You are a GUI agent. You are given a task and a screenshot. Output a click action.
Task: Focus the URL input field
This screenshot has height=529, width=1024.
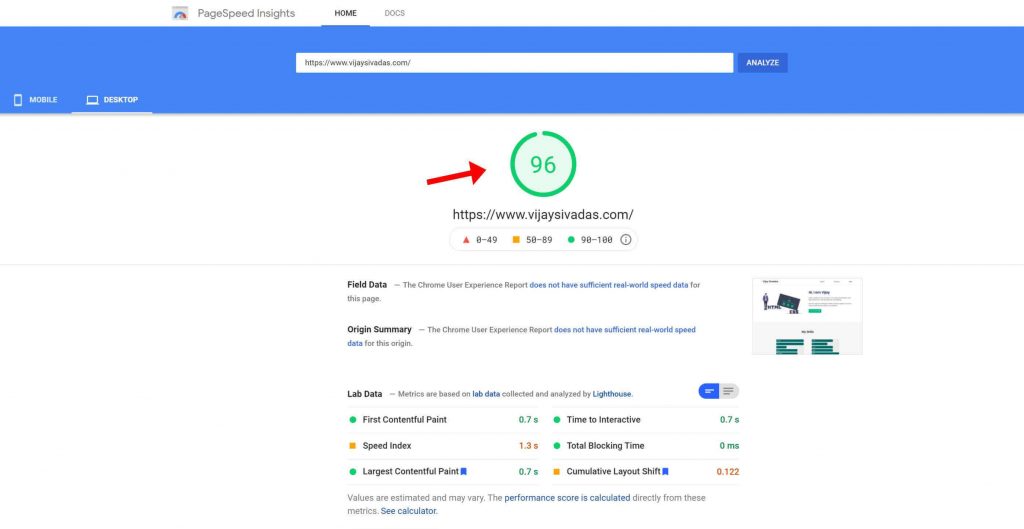515,63
